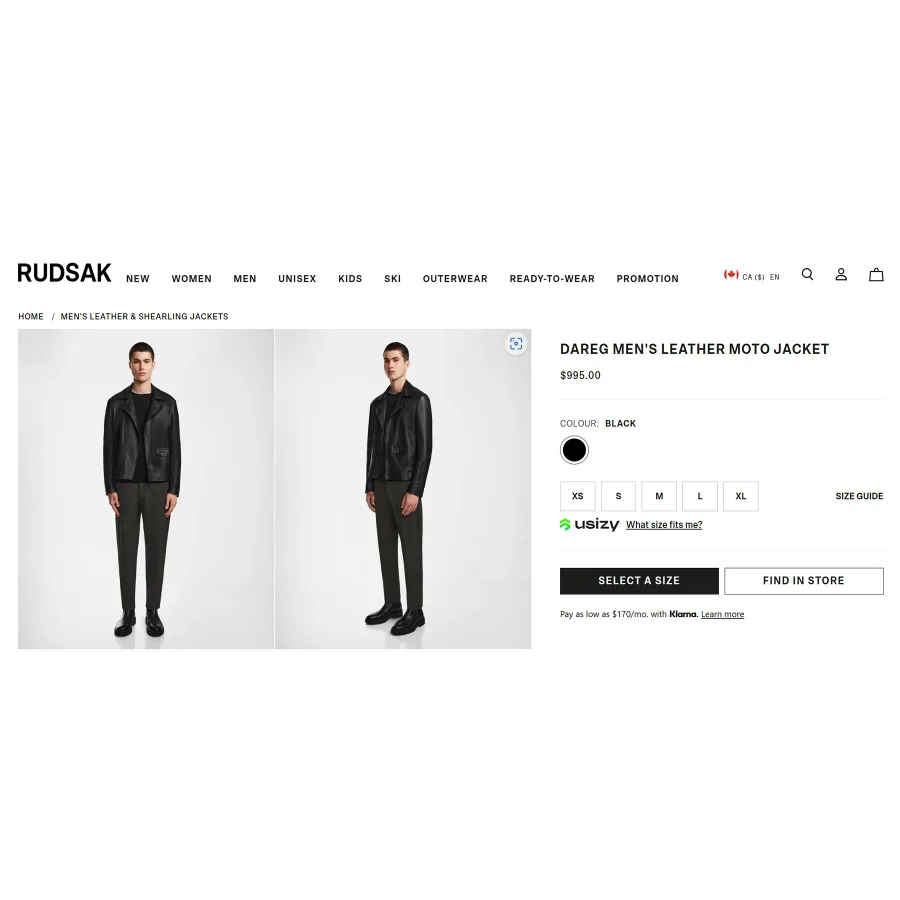Open the PROMOTION menu item
Screen dimensions: 900x900
(647, 278)
